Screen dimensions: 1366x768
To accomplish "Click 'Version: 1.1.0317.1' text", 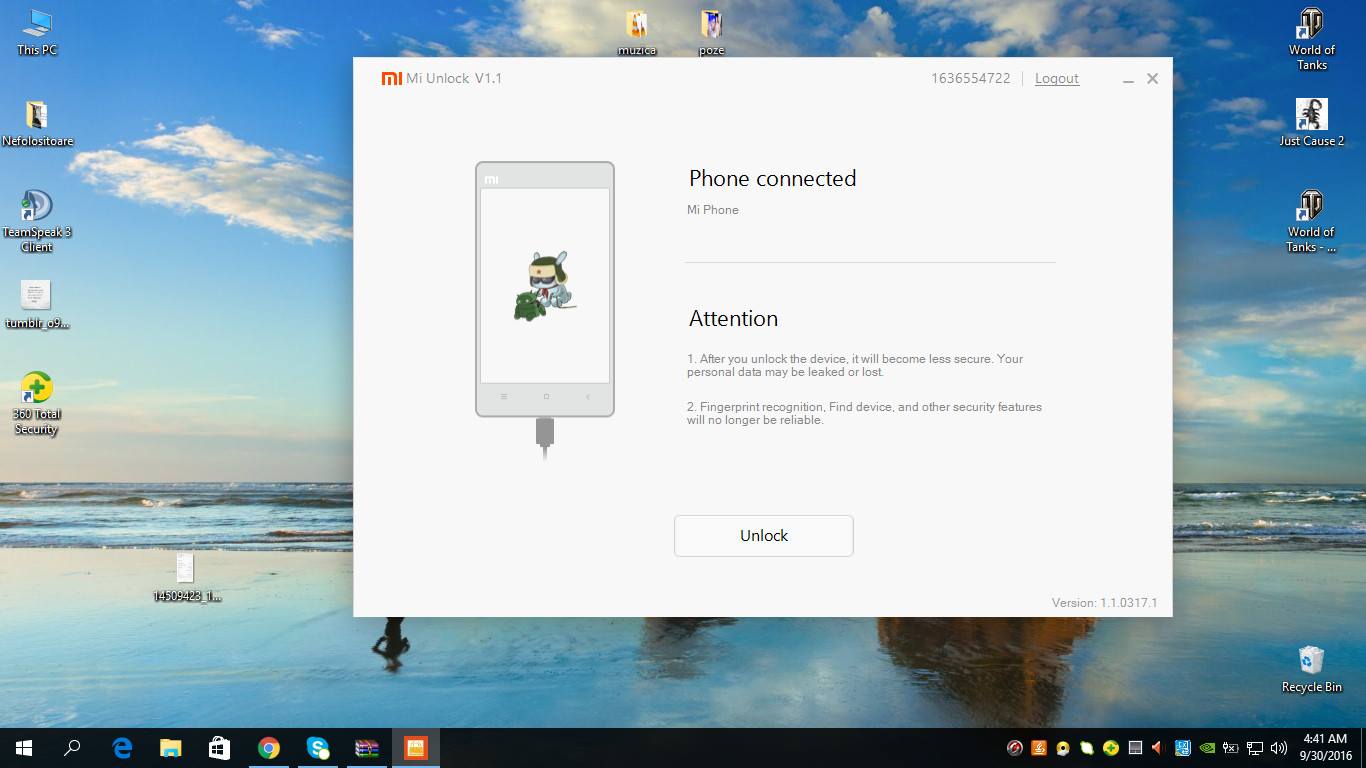I will [1104, 603].
